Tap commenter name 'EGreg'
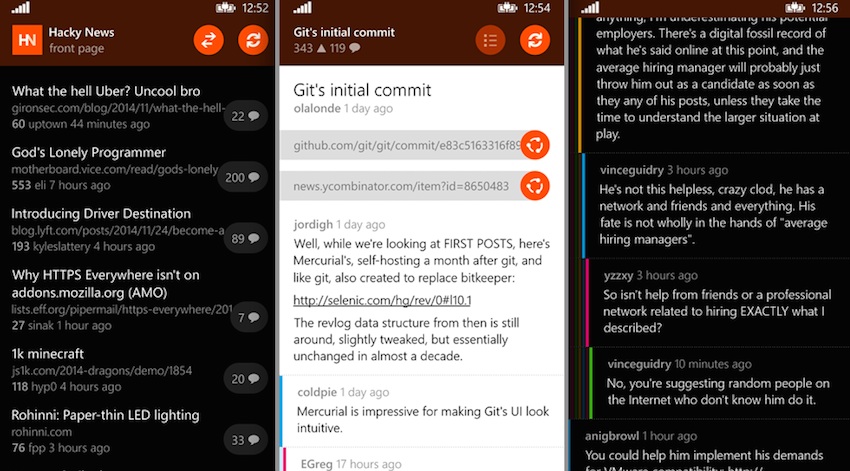 [317, 464]
